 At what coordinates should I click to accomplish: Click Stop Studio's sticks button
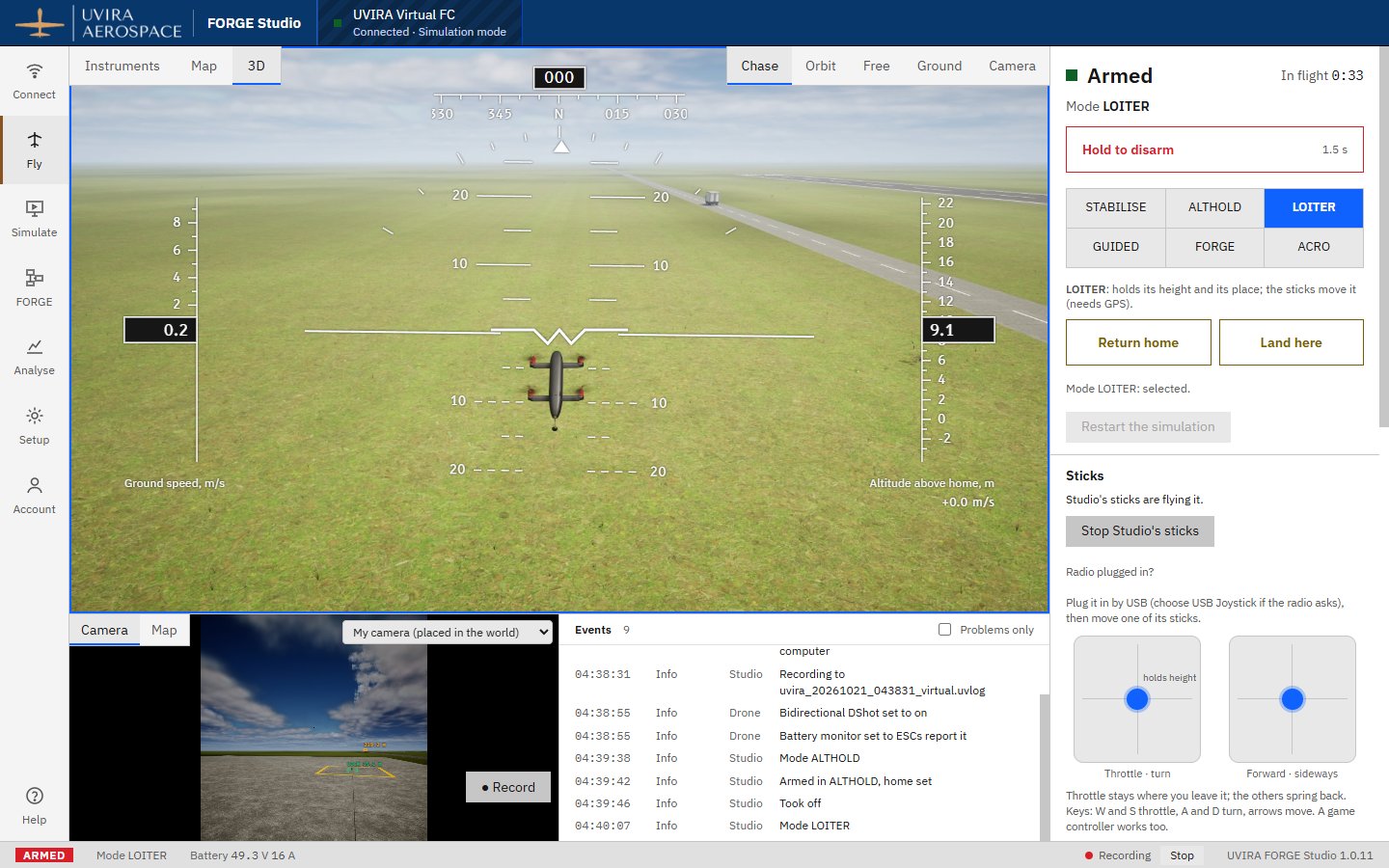point(1140,531)
